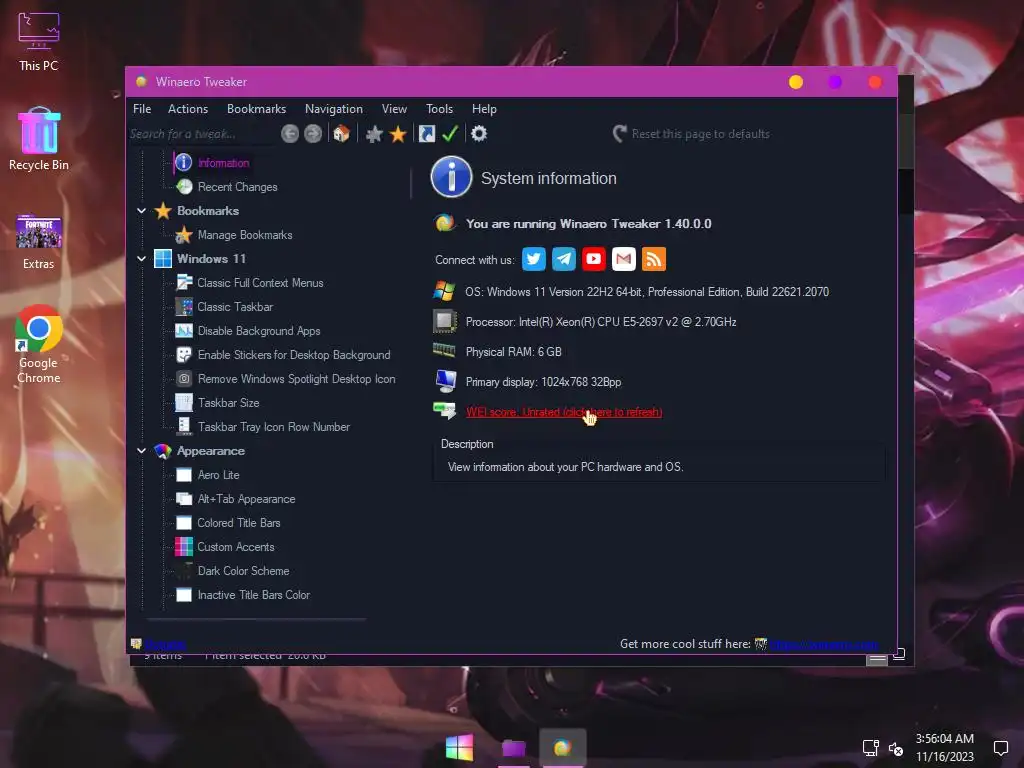The width and height of the screenshot is (1024, 768).
Task: Select Recent Changes in the tree
Action: coord(238,187)
